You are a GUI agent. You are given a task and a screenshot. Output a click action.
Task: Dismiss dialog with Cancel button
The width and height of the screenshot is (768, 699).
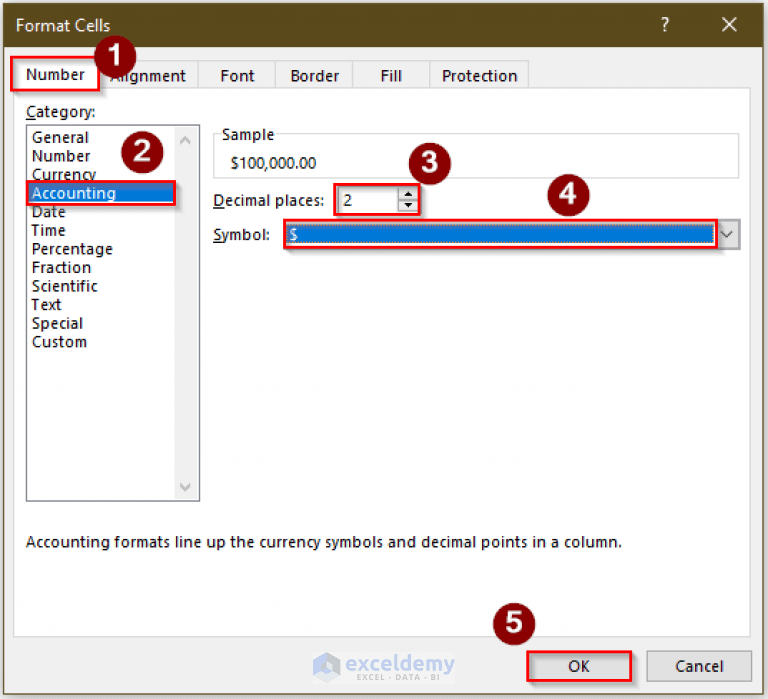coord(699,666)
